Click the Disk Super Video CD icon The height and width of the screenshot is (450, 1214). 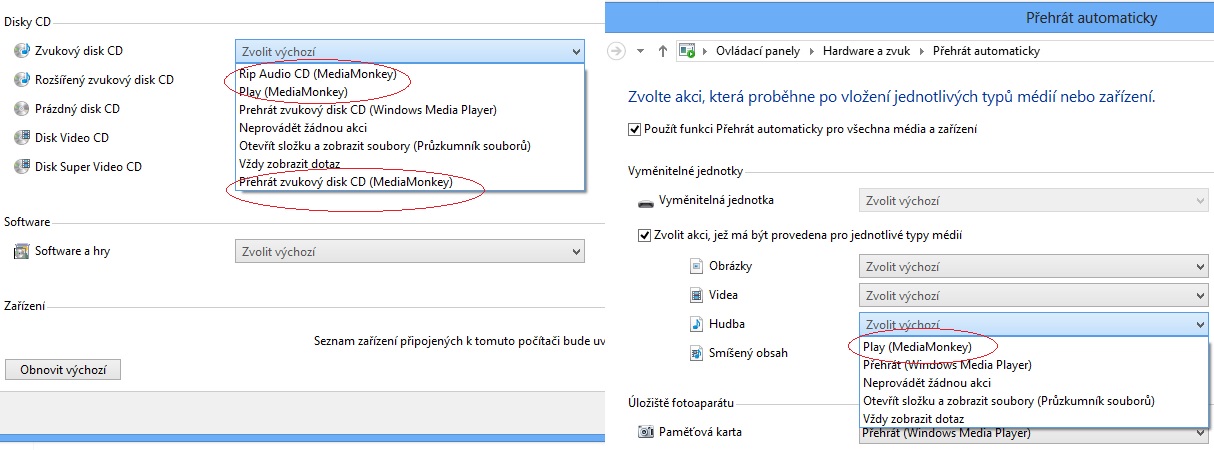[x=21, y=167]
